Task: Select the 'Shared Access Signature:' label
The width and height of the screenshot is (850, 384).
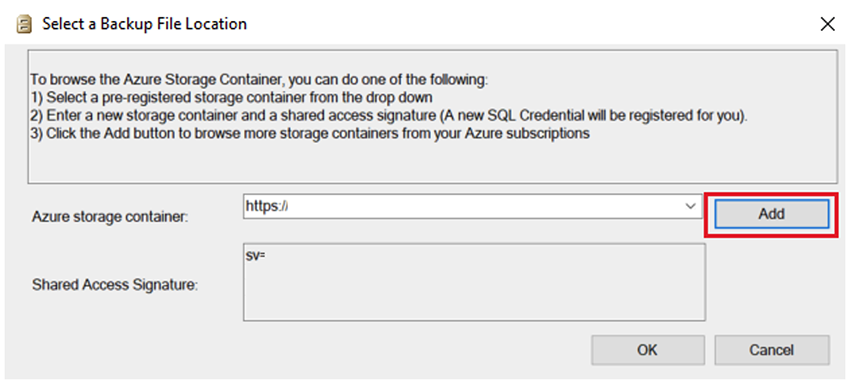Action: pyautogui.click(x=115, y=285)
